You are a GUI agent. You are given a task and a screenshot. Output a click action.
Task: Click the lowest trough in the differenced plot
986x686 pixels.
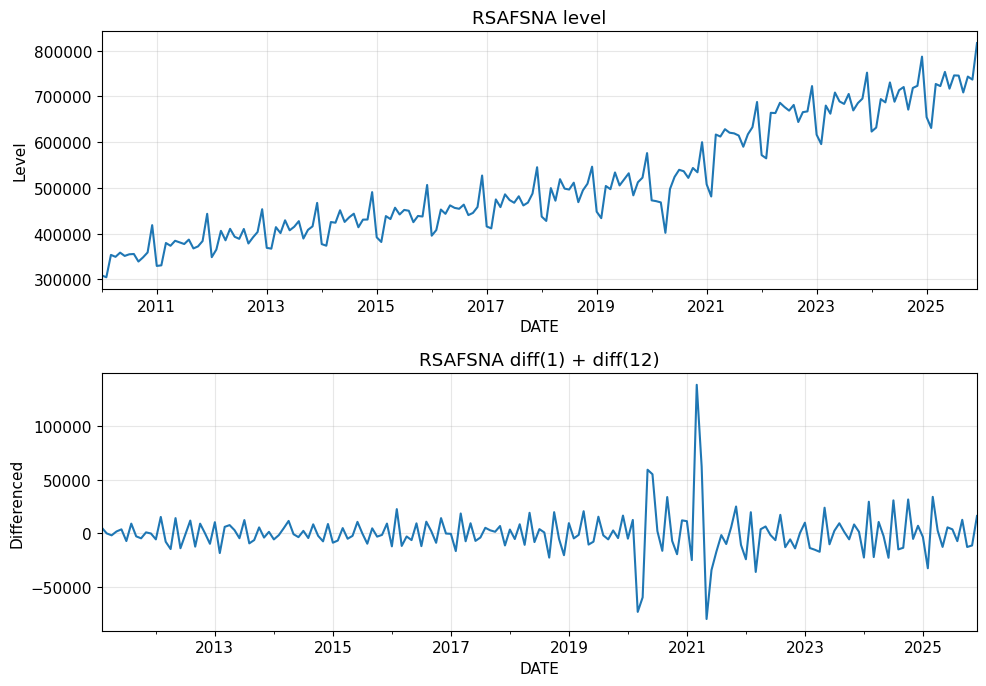[x=706, y=619]
